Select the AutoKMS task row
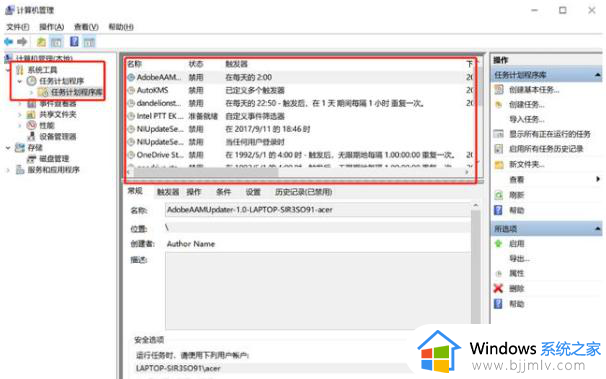 point(301,90)
